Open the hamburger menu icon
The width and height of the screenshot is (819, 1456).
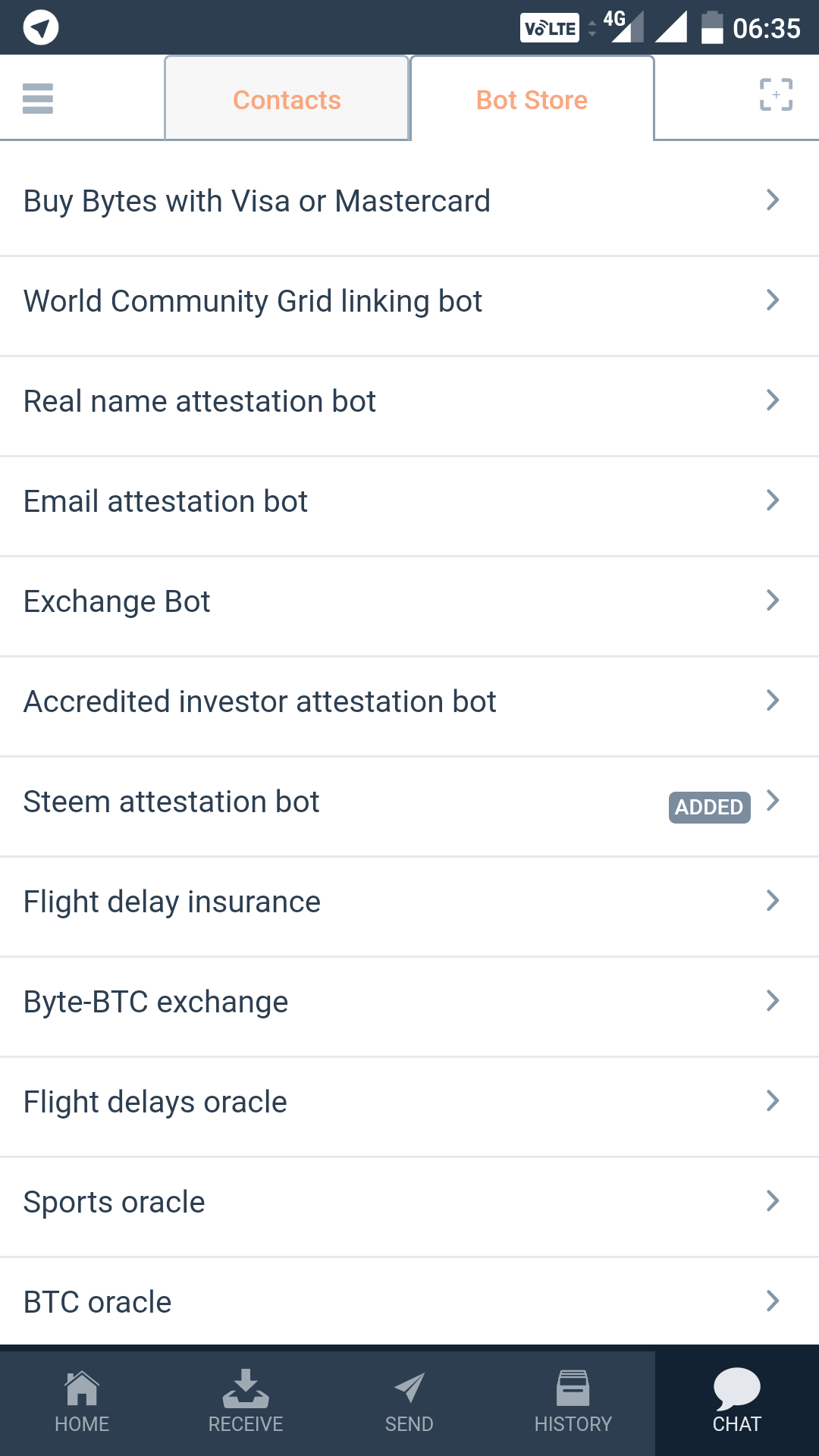click(38, 99)
